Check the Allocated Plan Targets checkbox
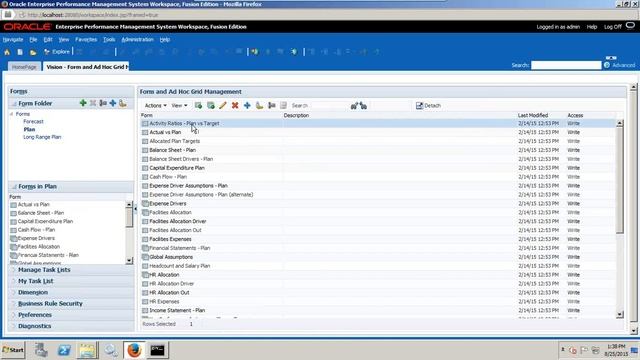640x360 pixels. pos(145,141)
